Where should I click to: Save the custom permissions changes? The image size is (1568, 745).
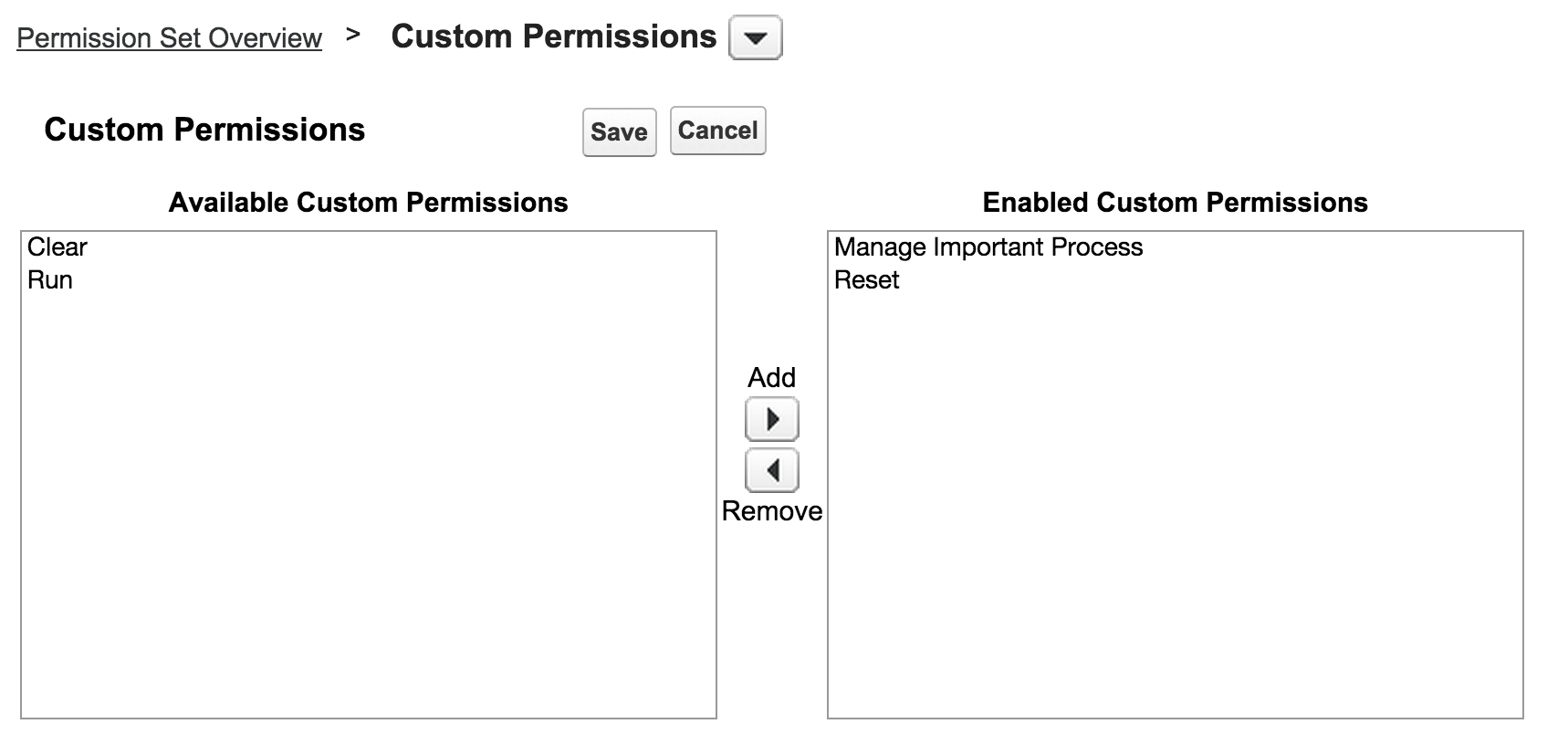coord(619,132)
